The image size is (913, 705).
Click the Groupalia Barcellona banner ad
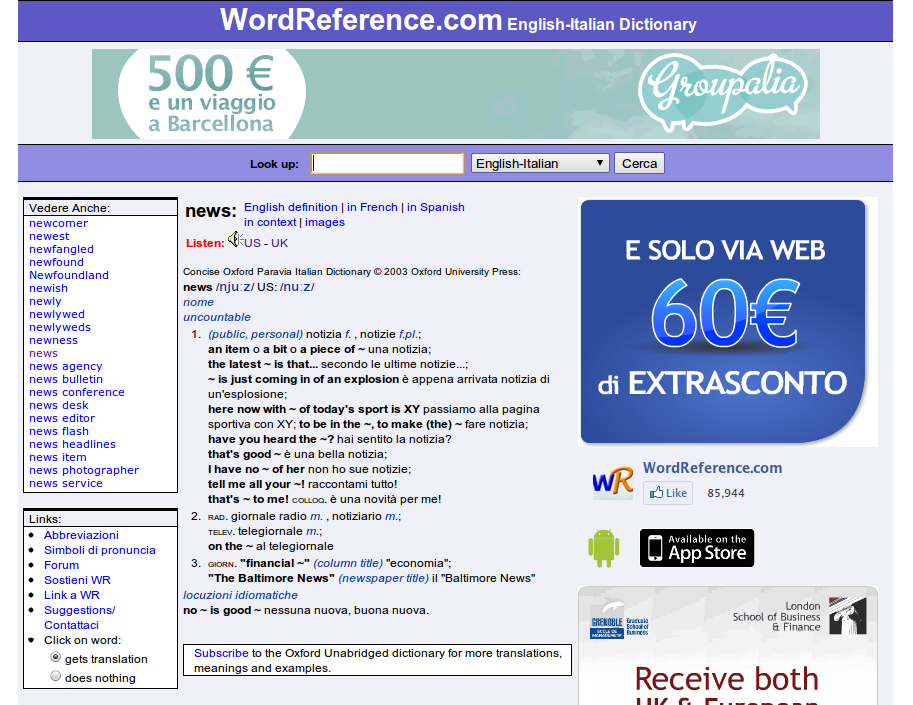(455, 94)
